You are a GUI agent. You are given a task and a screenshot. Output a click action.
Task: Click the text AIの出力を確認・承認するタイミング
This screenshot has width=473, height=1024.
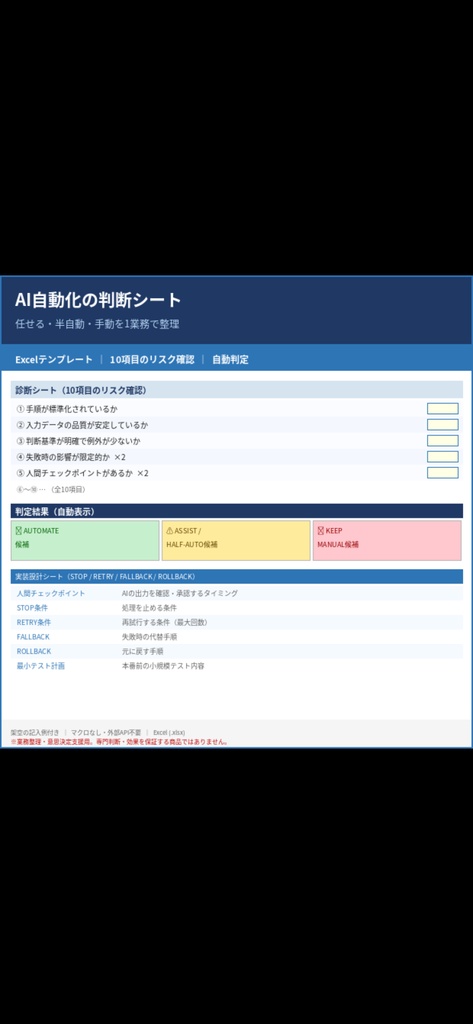pos(180,594)
